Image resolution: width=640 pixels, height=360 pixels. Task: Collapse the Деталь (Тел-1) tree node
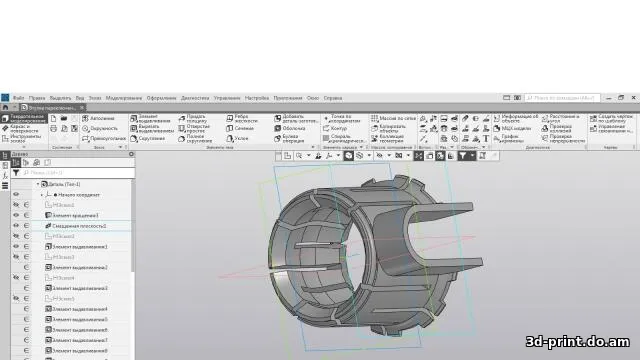(x=38, y=184)
